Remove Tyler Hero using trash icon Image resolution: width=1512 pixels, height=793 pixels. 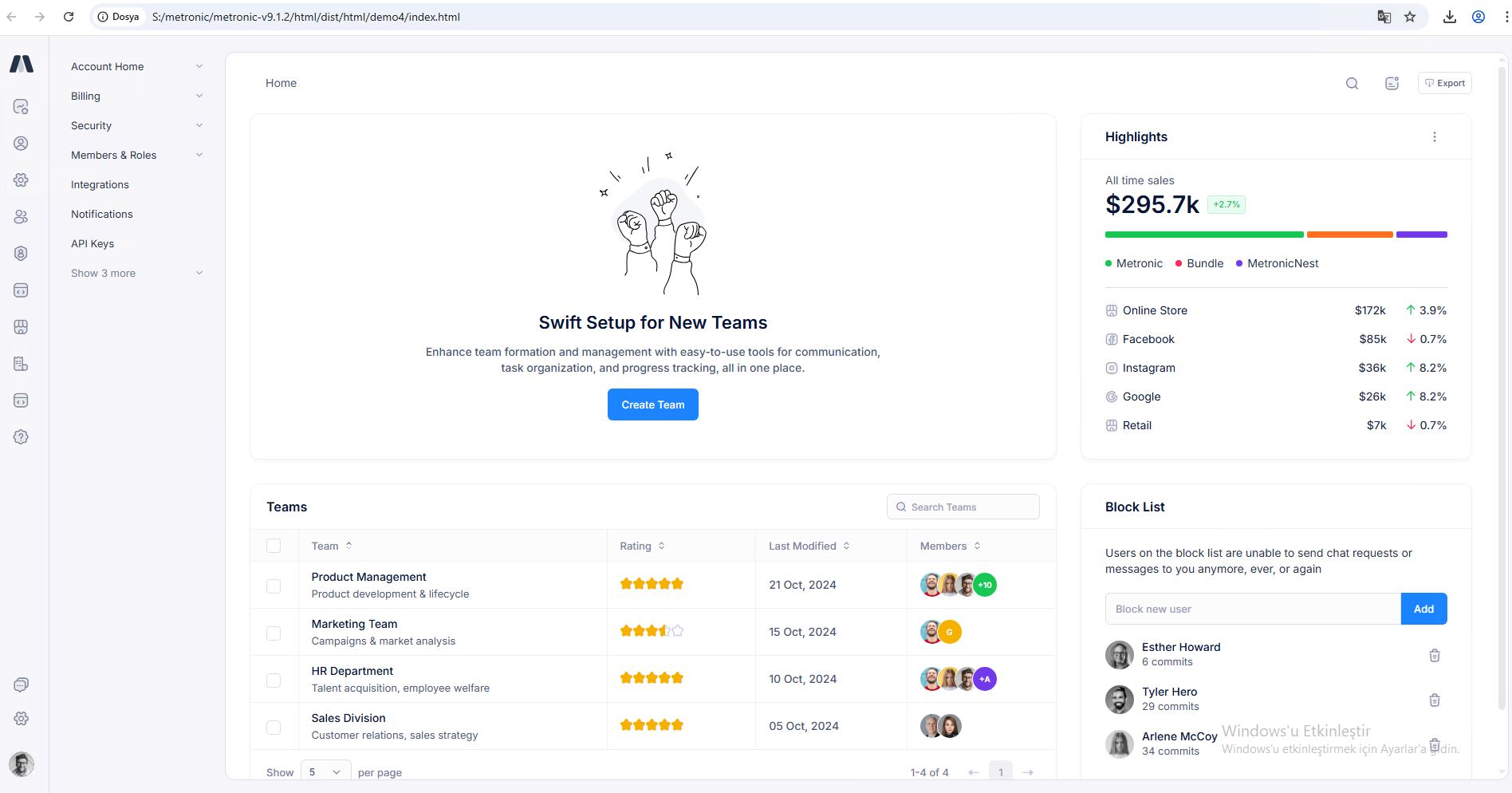pos(1434,700)
